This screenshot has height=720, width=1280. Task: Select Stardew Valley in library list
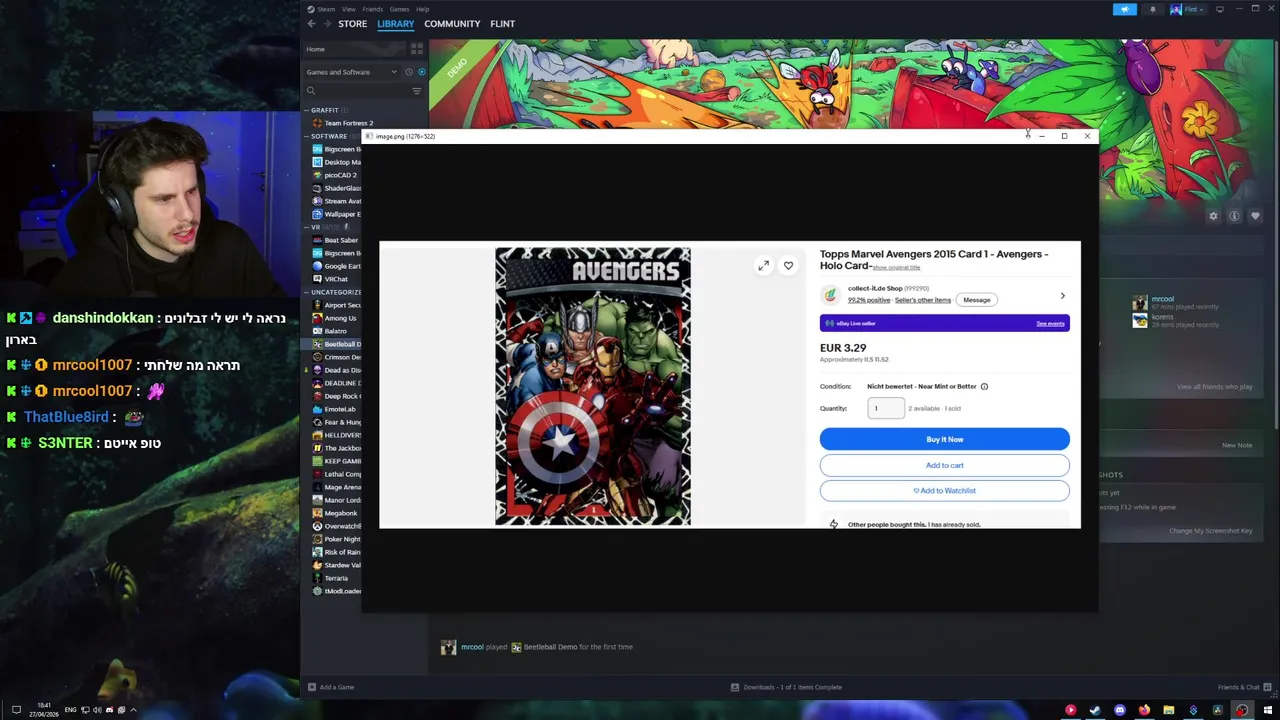pos(336,565)
